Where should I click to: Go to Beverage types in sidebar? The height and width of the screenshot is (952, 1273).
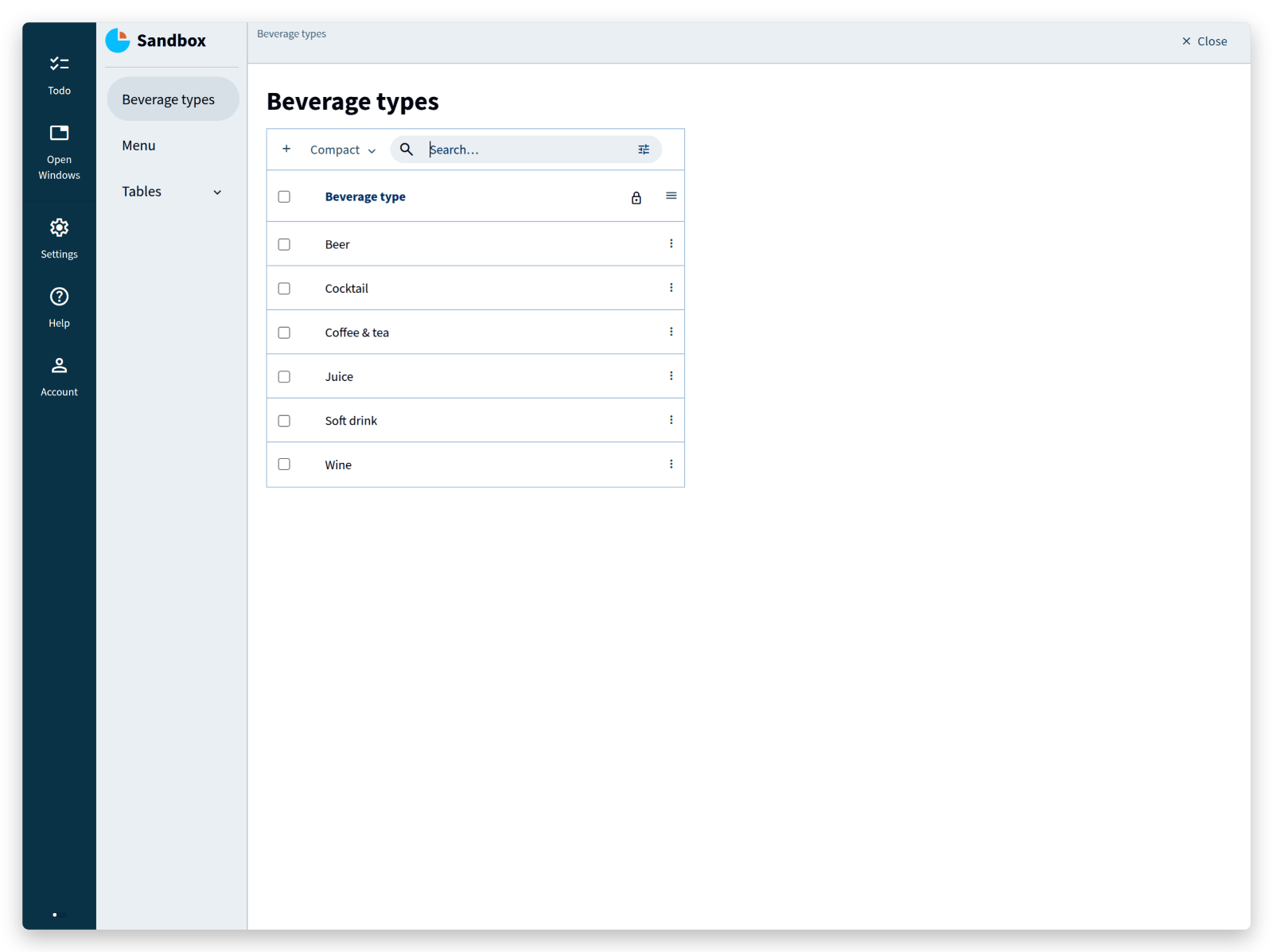[173, 99]
